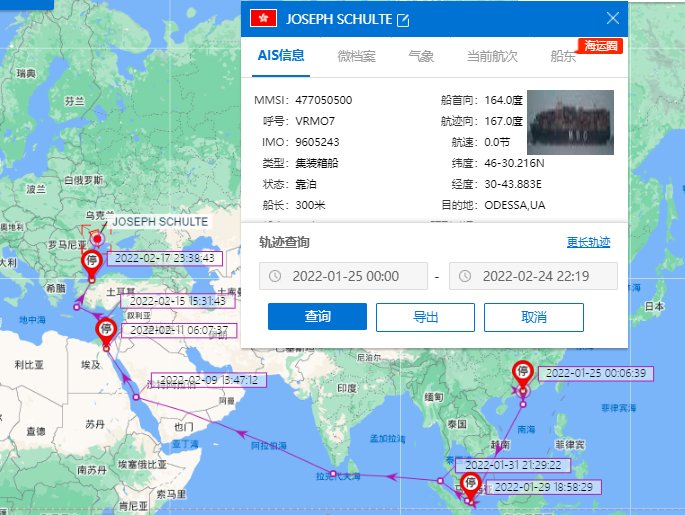Viewport: 685px width, 515px height.
Task: Click the 取消 cancel button
Action: tap(533, 317)
